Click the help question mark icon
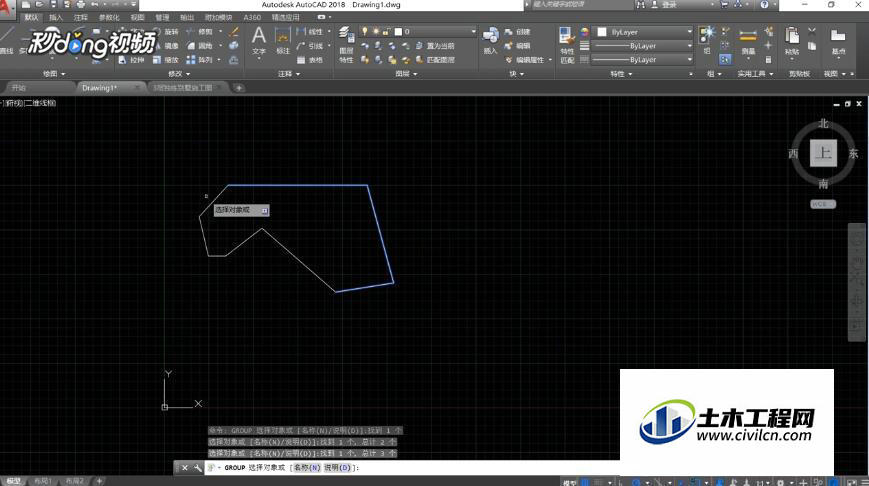This screenshot has width=869, height=486. [764, 4]
